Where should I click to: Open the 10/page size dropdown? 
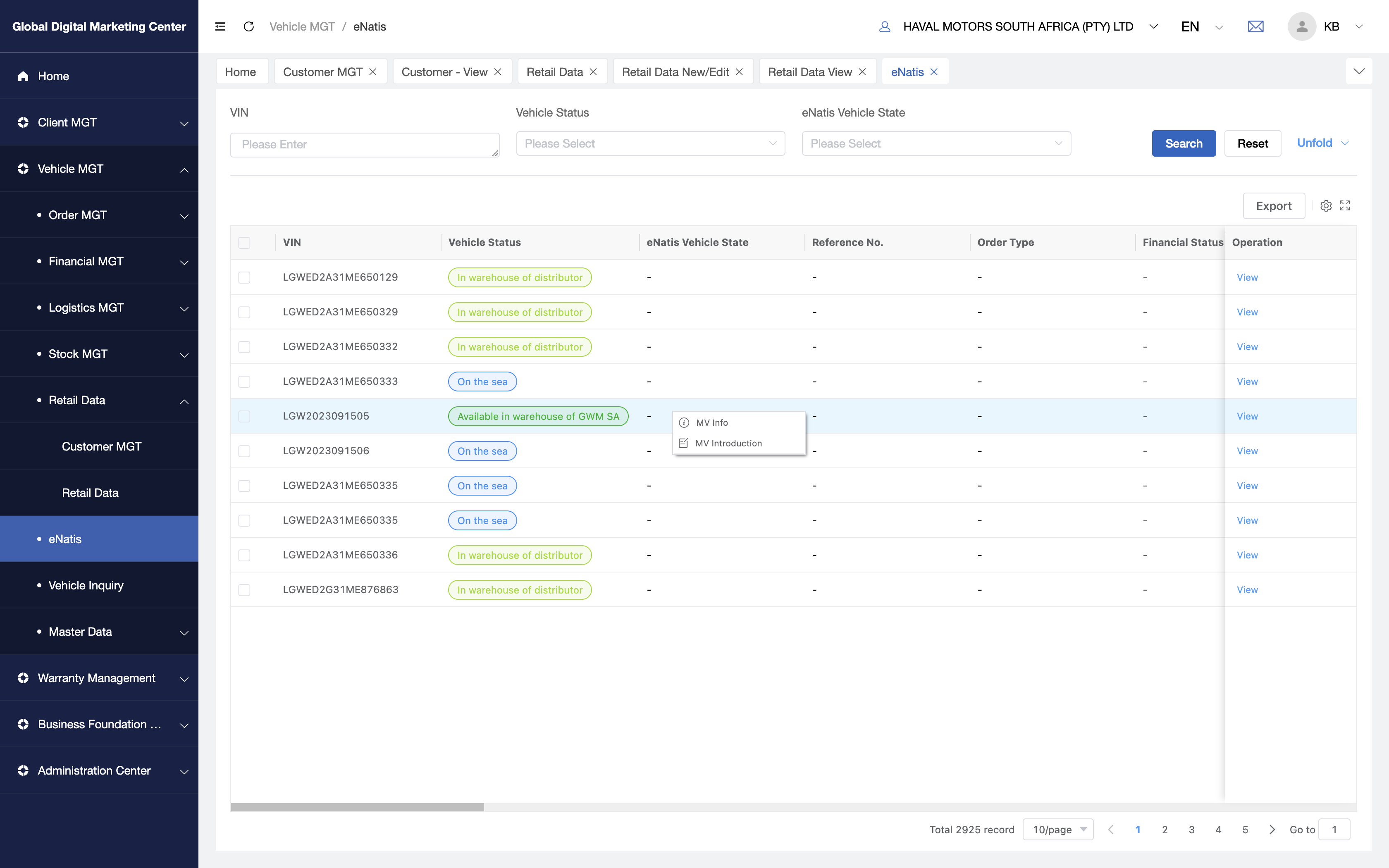click(1058, 830)
